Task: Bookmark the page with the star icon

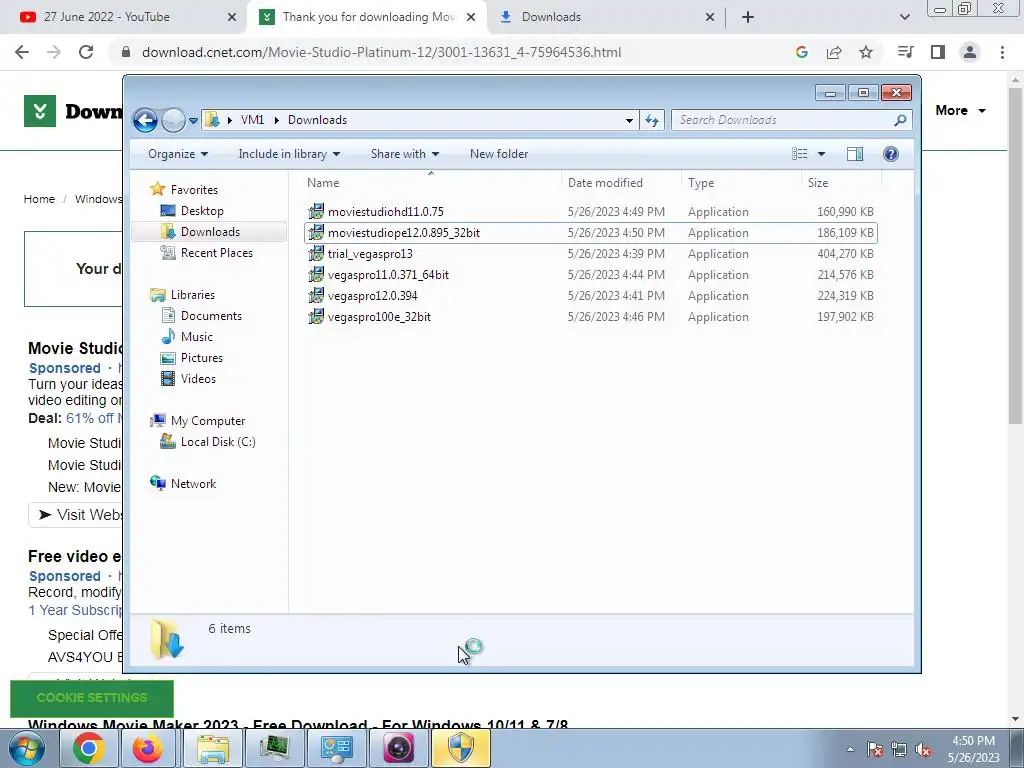Action: point(866,52)
